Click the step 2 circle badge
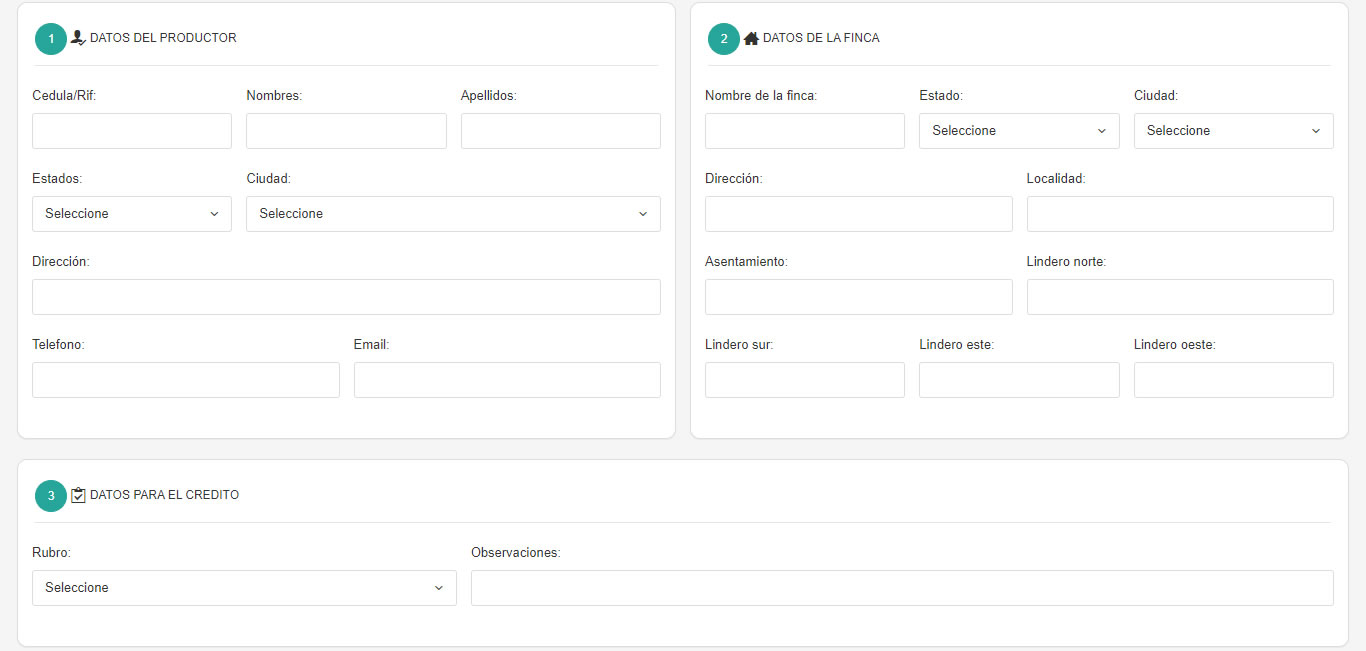This screenshot has width=1366, height=651. pos(724,38)
